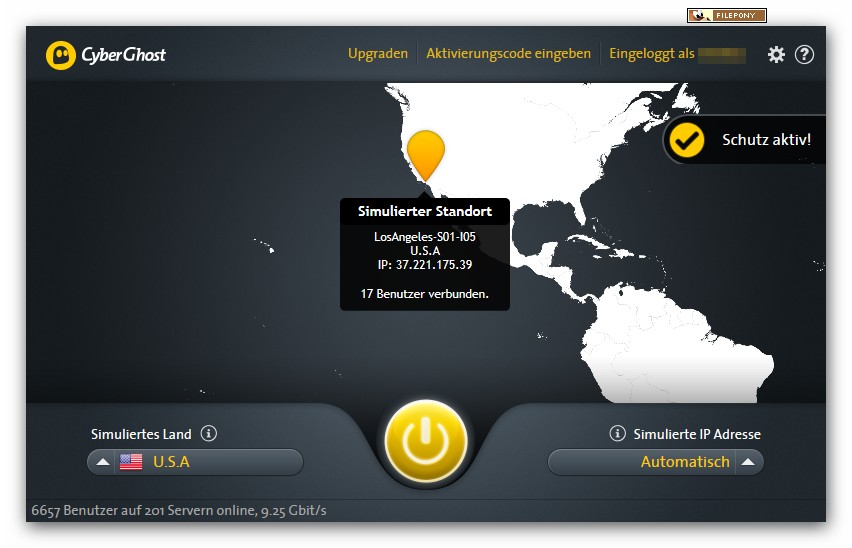Toggle VPN connection with the power button
This screenshot has height=548, width=852.
[426, 441]
